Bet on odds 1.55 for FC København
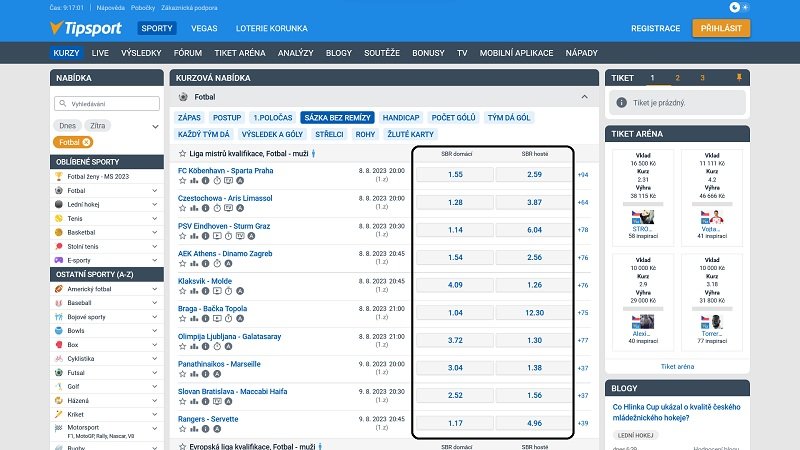The width and height of the screenshot is (800, 450). pyautogui.click(x=455, y=174)
